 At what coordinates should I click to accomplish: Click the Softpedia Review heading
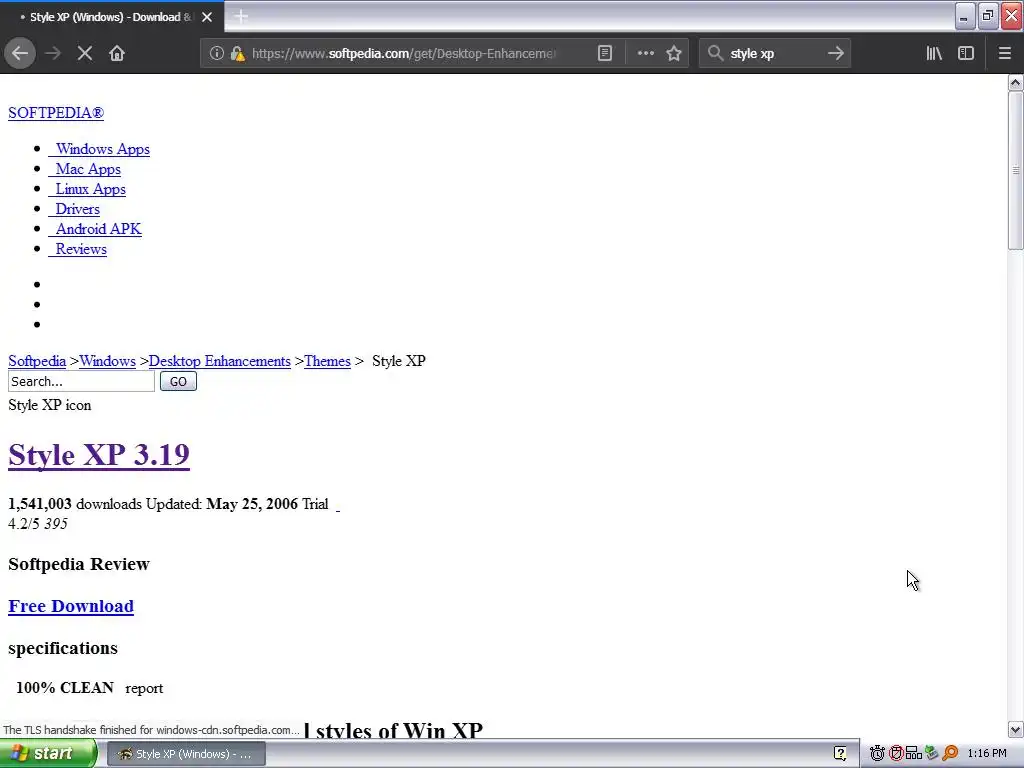(x=79, y=564)
